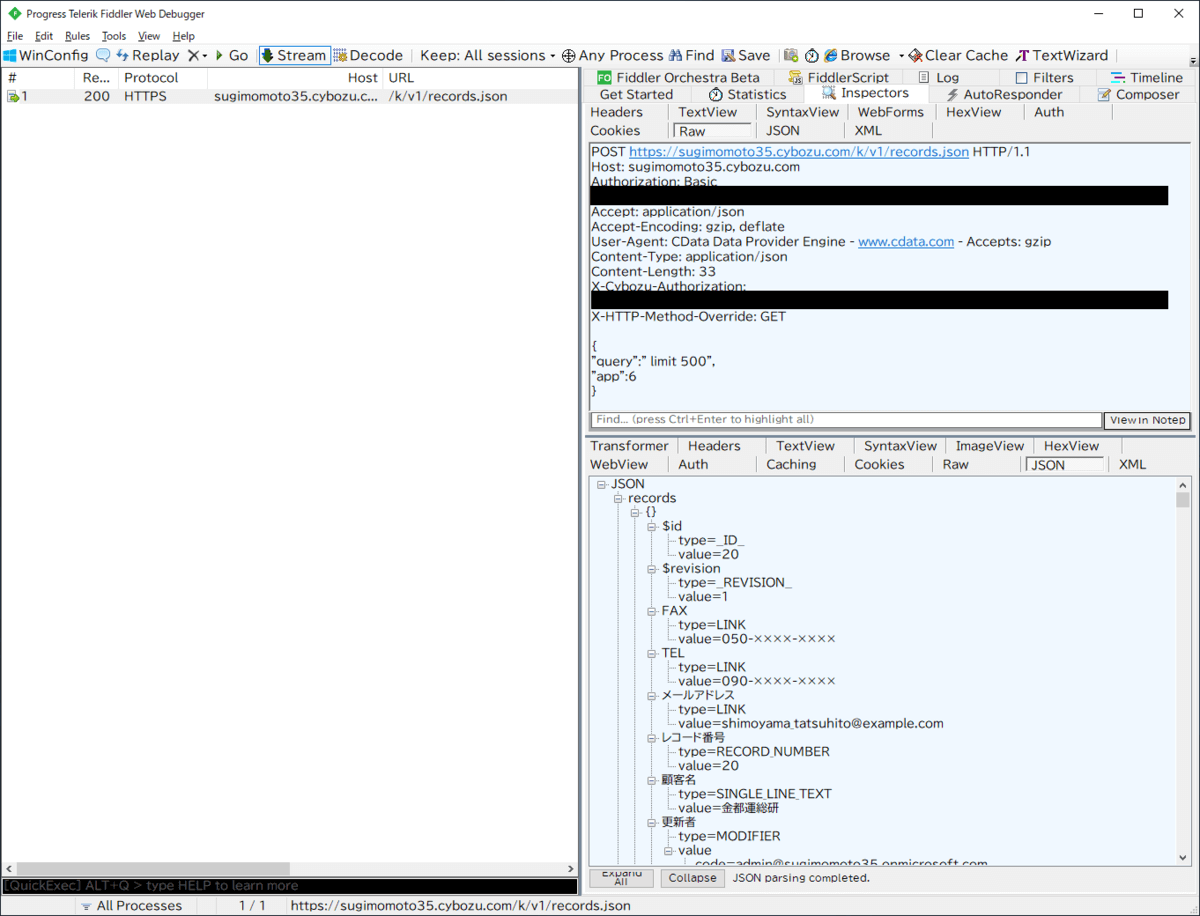Click the screenshot camera icon in toolbar
Screen dimensions: 1200x916
click(791, 56)
